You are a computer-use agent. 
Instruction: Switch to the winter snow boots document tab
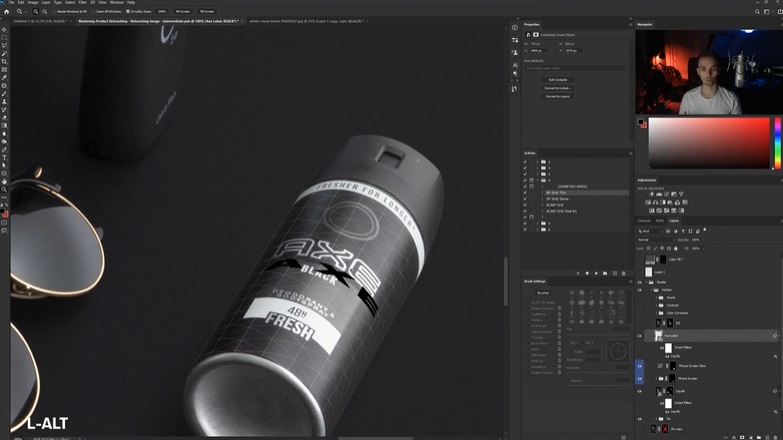pos(306,21)
